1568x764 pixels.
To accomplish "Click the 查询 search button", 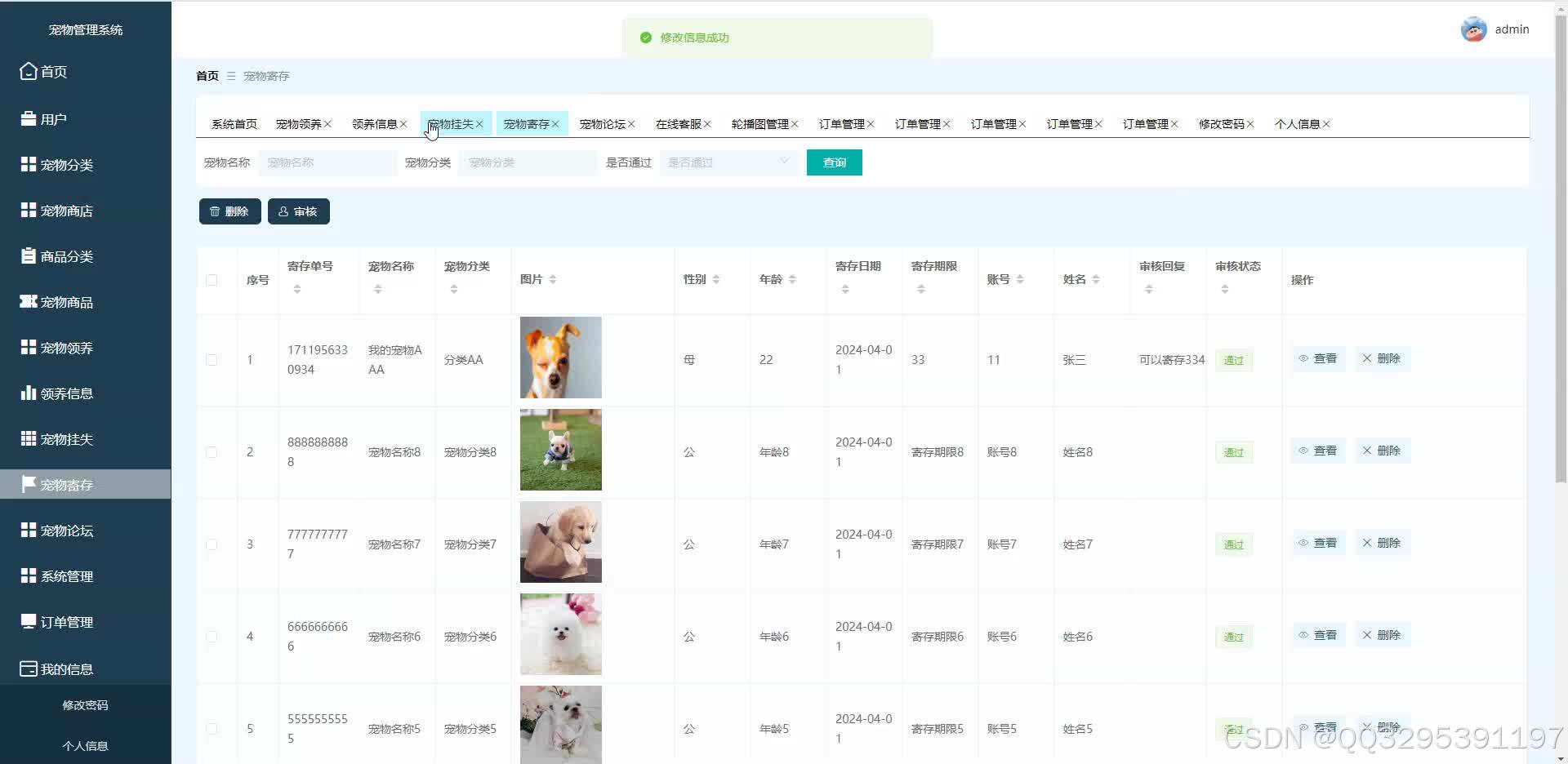I will click(834, 162).
